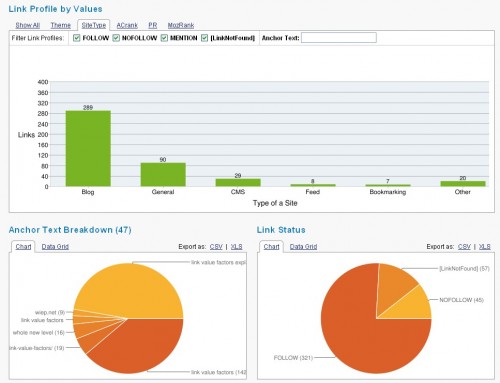Open the MozRank tab
The image size is (500, 383).
point(181,25)
